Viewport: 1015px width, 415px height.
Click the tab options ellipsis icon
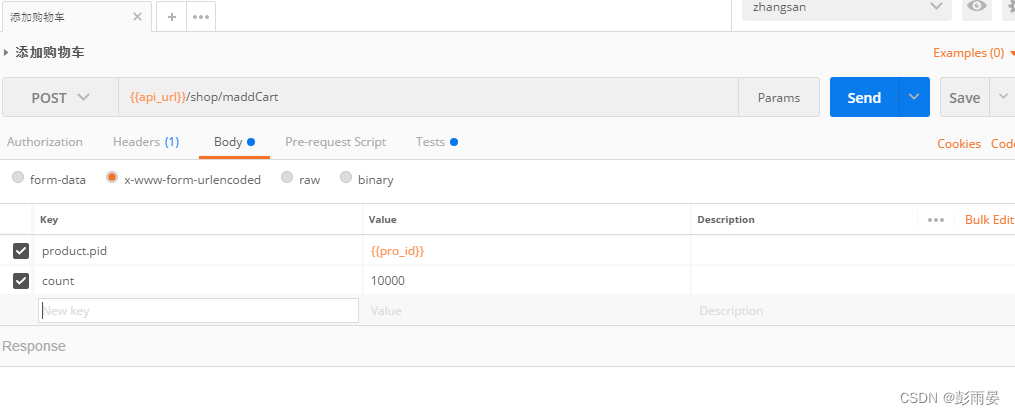pos(201,17)
